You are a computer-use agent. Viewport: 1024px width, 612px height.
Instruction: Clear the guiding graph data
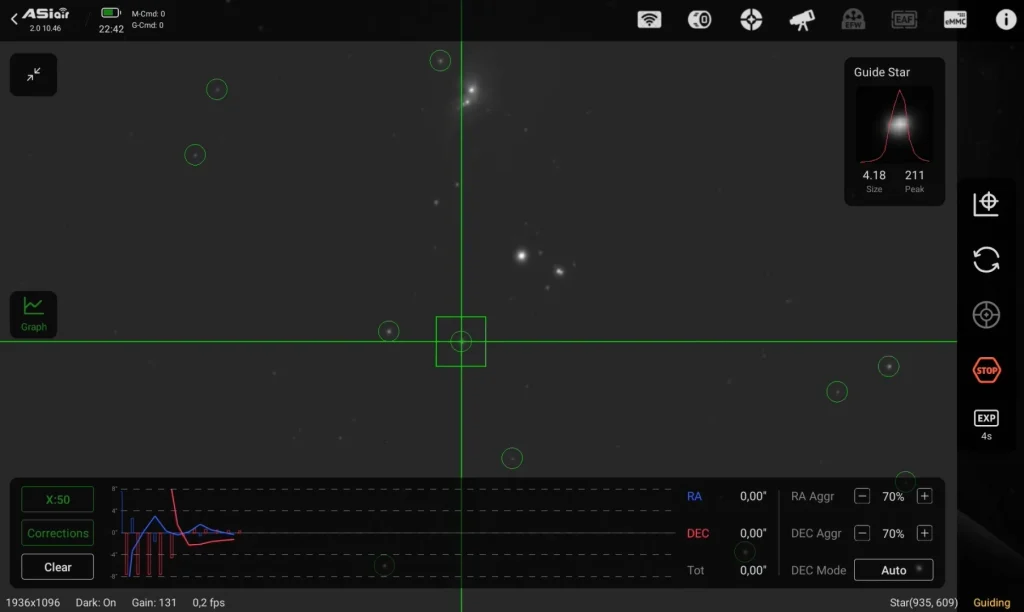point(58,567)
